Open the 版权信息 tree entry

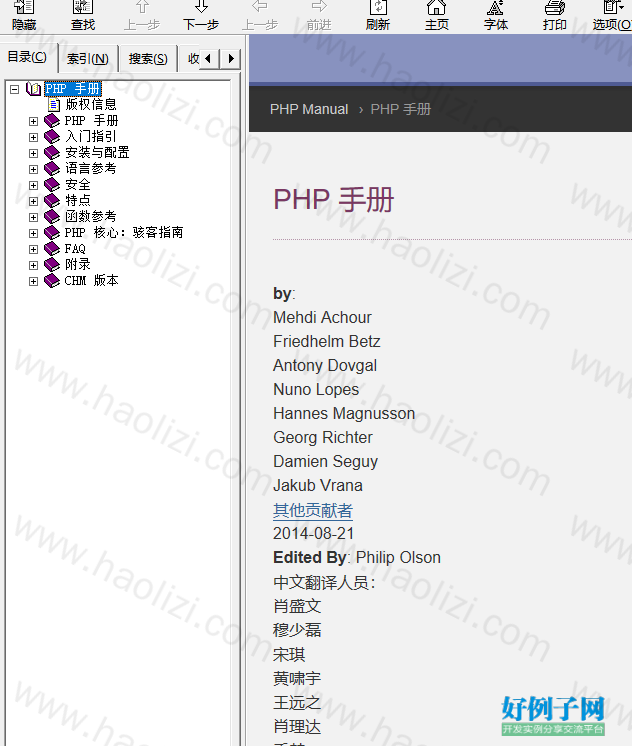(x=91, y=105)
